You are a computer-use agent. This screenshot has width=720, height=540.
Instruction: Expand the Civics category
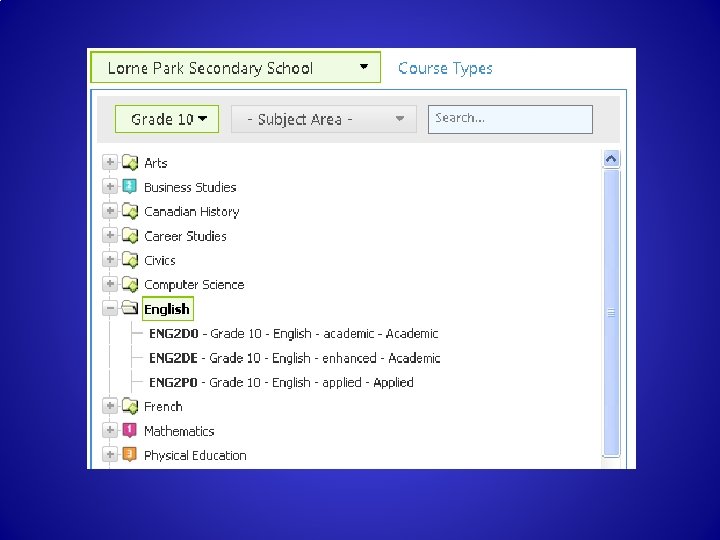(x=110, y=260)
